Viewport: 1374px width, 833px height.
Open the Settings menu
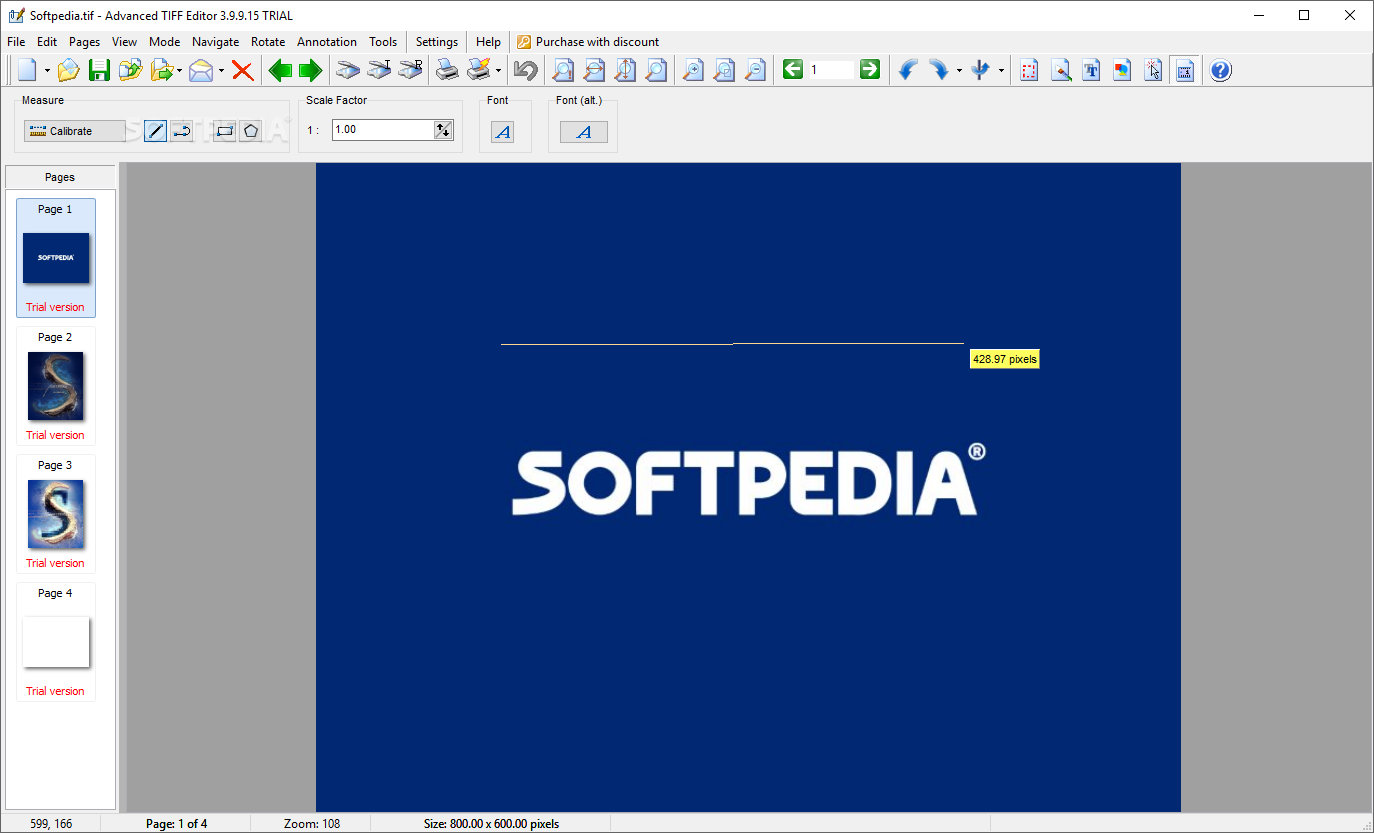click(x=437, y=42)
